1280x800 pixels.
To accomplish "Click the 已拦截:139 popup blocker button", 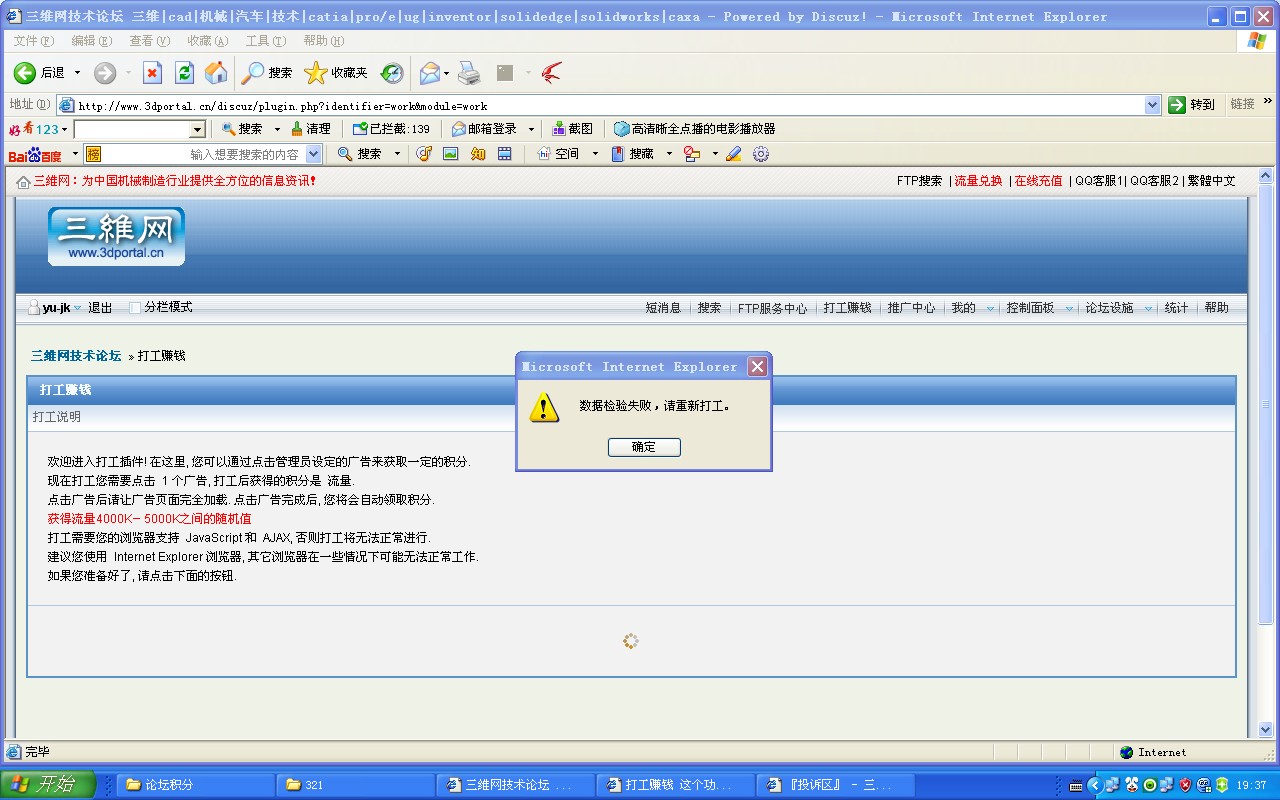I will click(x=391, y=129).
